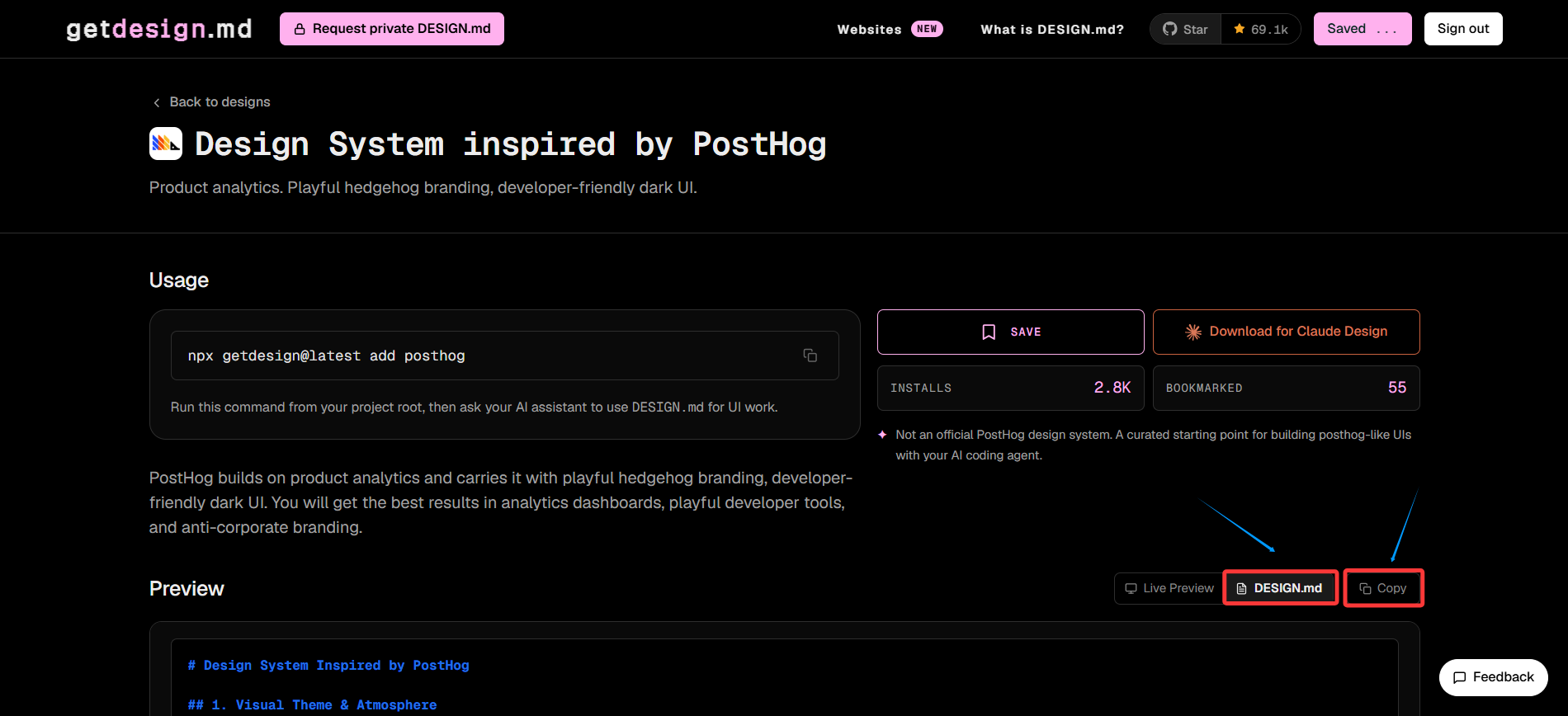Click the Sign out button
1568x716 pixels.
tap(1463, 29)
